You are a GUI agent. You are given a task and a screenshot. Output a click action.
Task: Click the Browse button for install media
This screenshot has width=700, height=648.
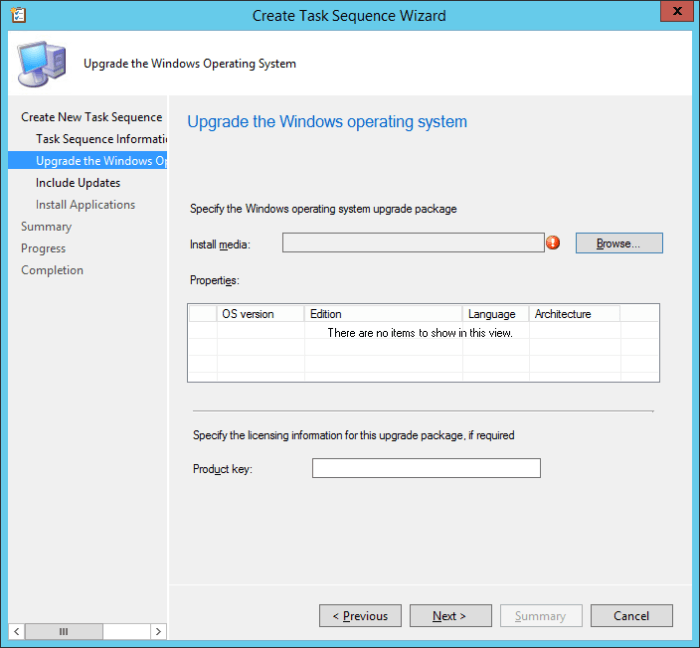coord(619,243)
